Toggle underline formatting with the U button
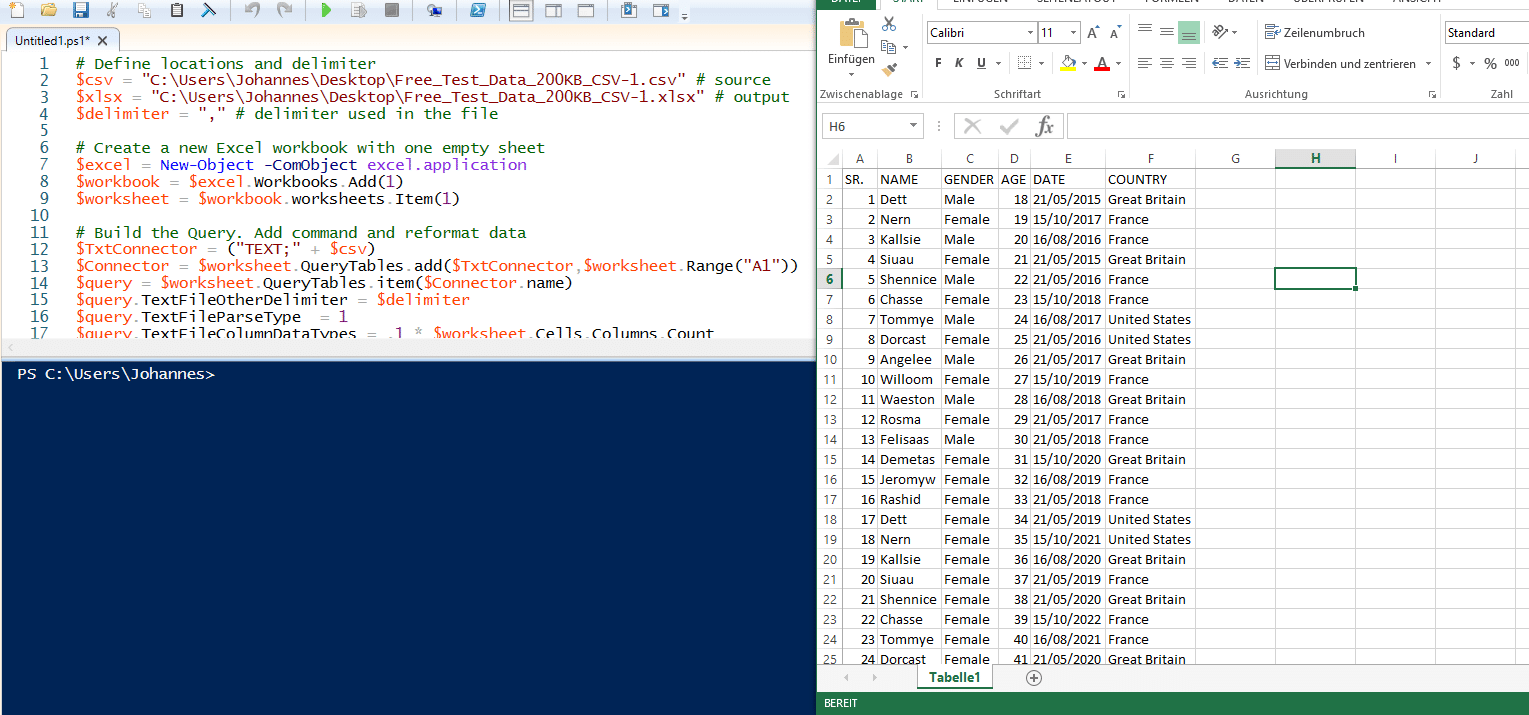 coord(981,63)
